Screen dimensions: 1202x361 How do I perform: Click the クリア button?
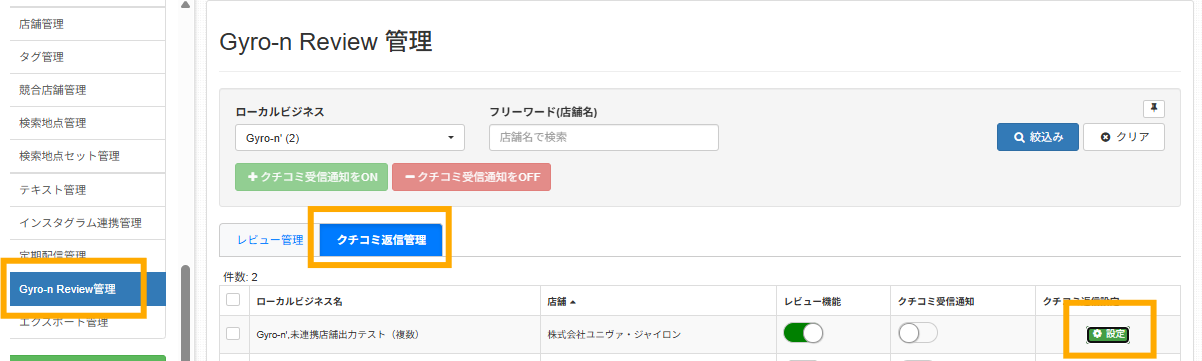[x=1124, y=137]
